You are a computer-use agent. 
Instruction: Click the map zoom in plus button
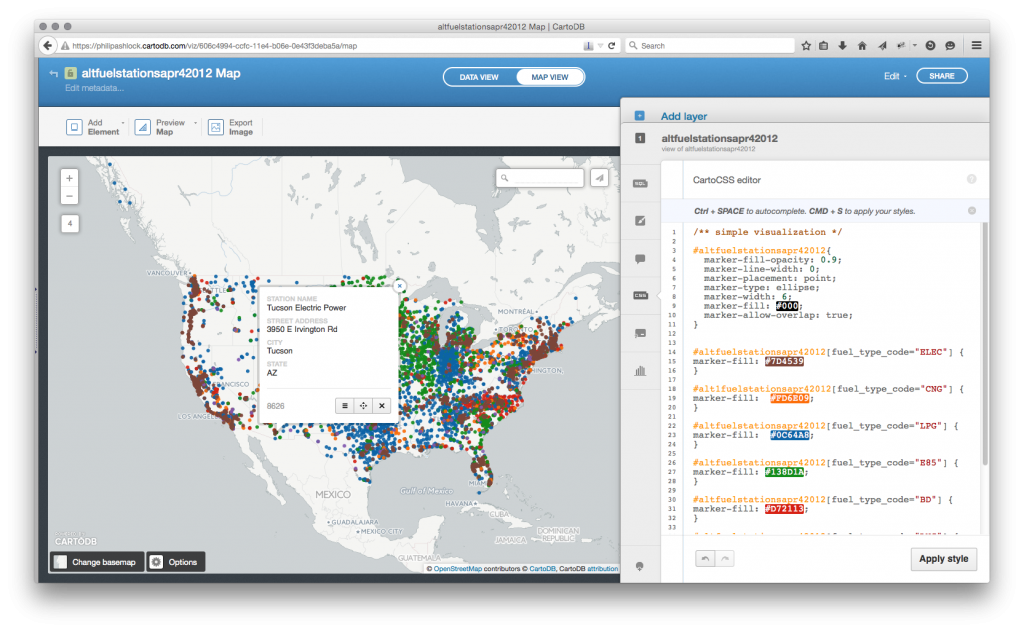(69, 178)
